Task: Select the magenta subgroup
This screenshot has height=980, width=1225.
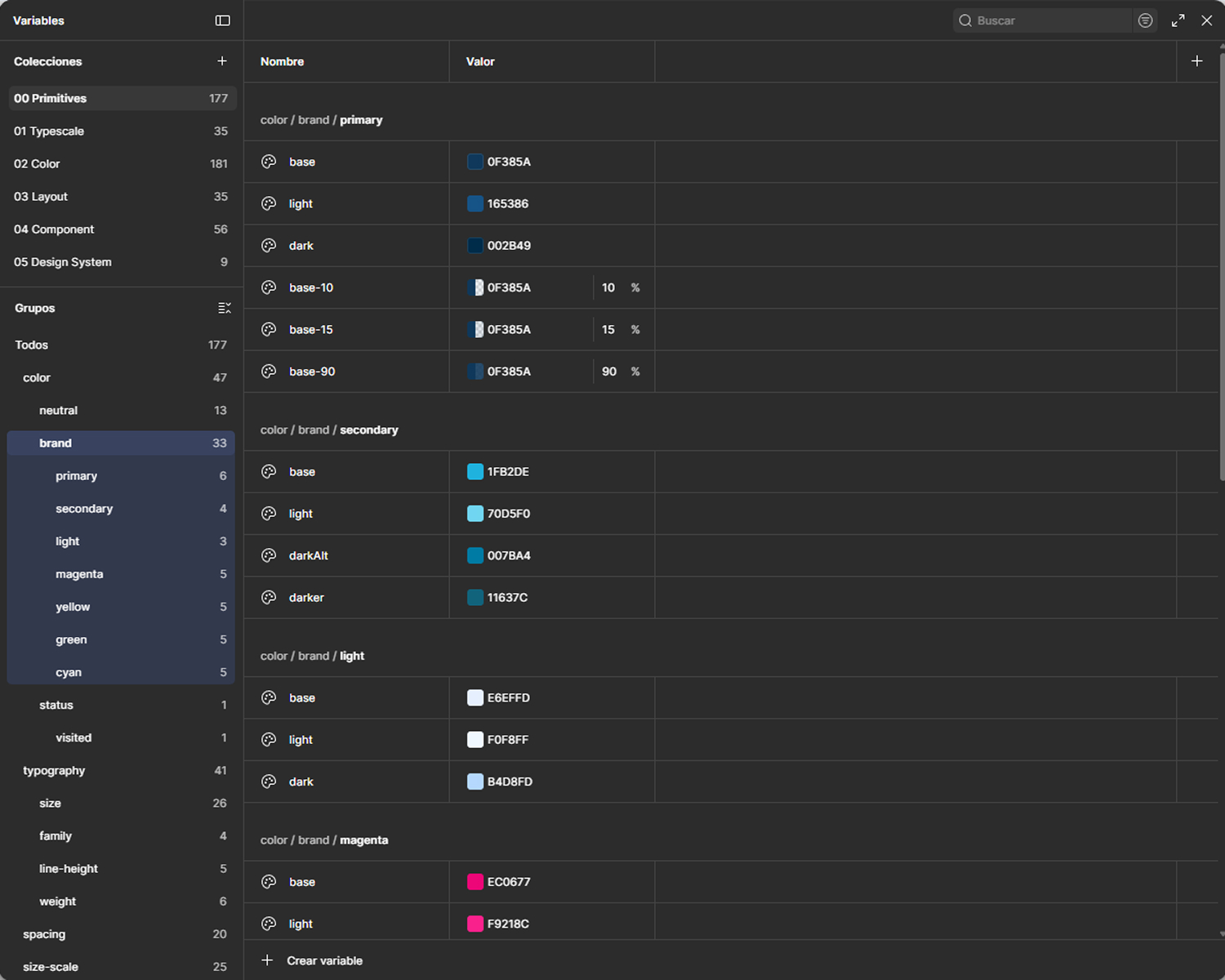Action: click(x=121, y=573)
